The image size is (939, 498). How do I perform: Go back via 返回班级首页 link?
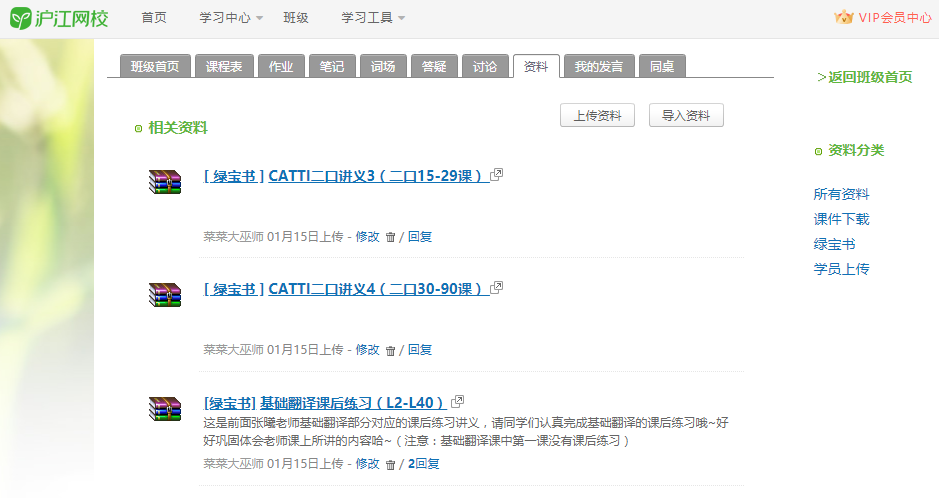tap(865, 77)
